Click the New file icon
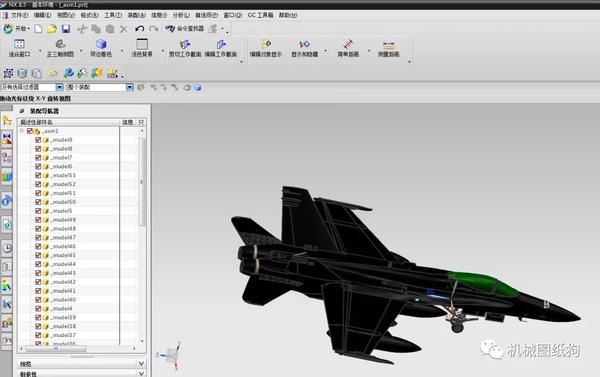The width and height of the screenshot is (600, 377). coord(38,29)
